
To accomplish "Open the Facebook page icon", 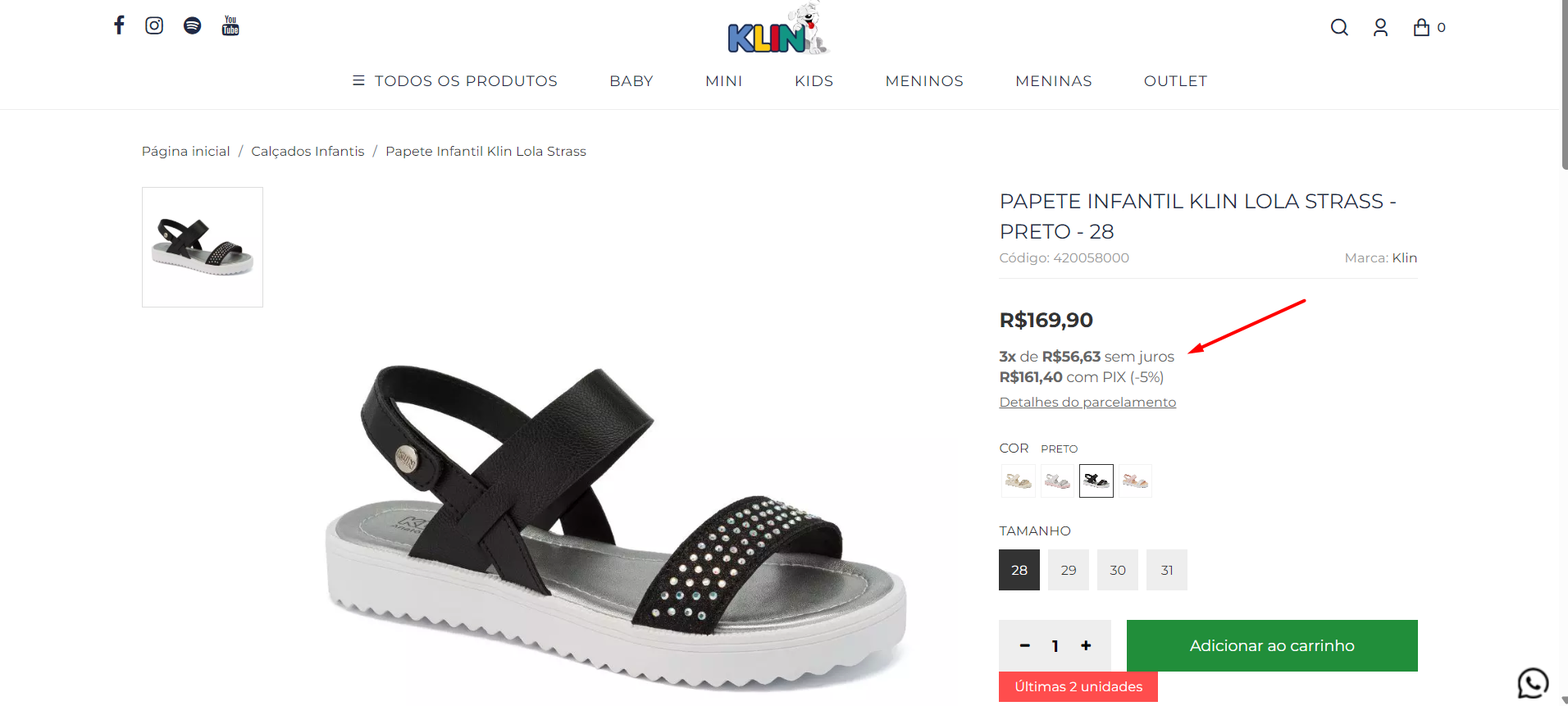I will [x=119, y=25].
